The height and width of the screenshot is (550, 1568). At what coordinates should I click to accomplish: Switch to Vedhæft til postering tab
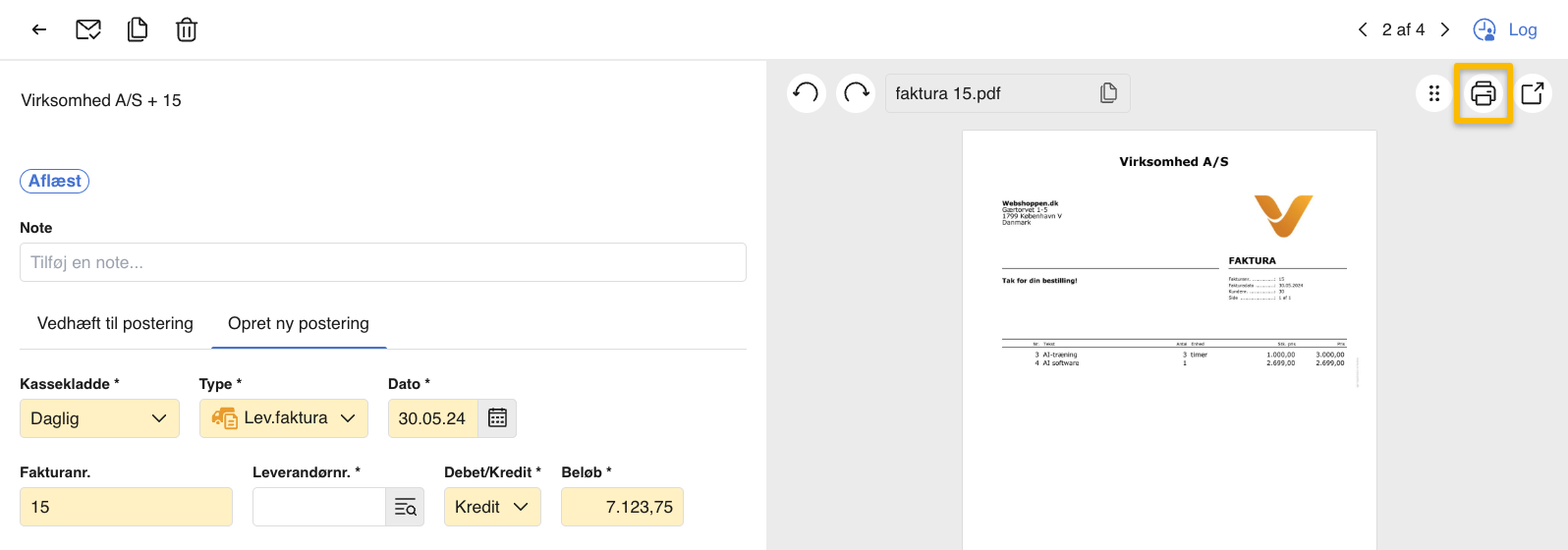click(115, 323)
